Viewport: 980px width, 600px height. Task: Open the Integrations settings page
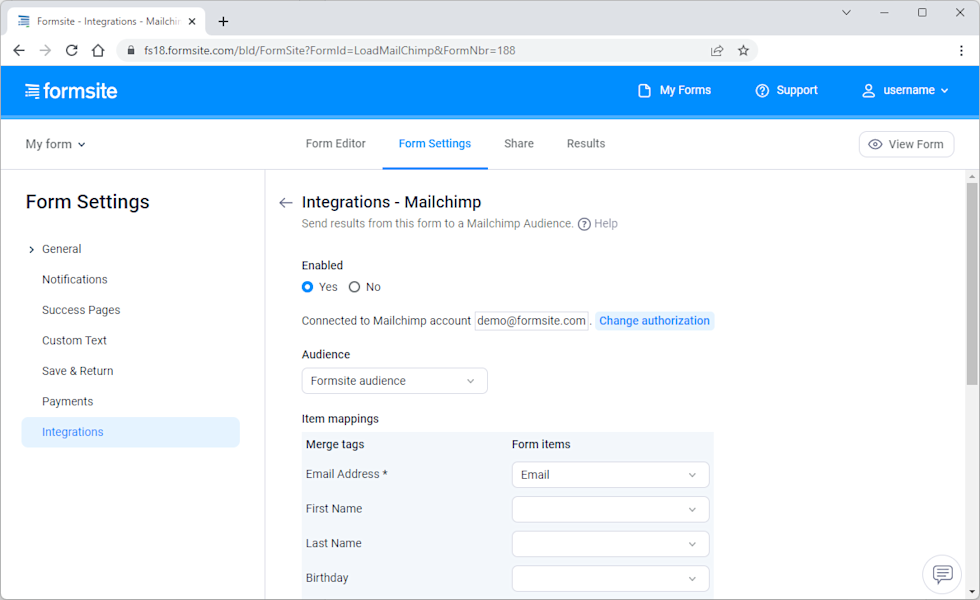pyautogui.click(x=72, y=431)
